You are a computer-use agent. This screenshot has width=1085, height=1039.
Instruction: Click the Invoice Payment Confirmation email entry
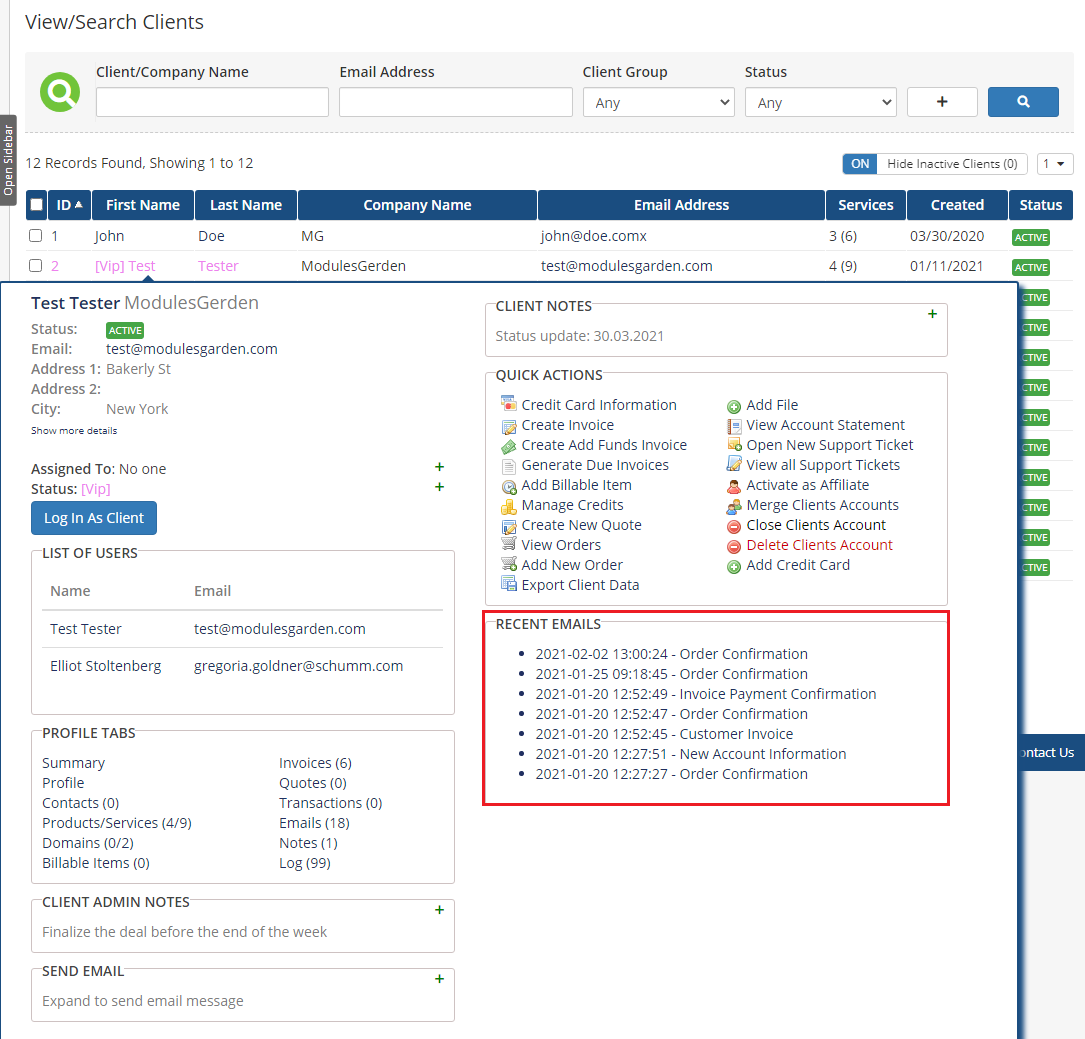pyautogui.click(x=706, y=694)
